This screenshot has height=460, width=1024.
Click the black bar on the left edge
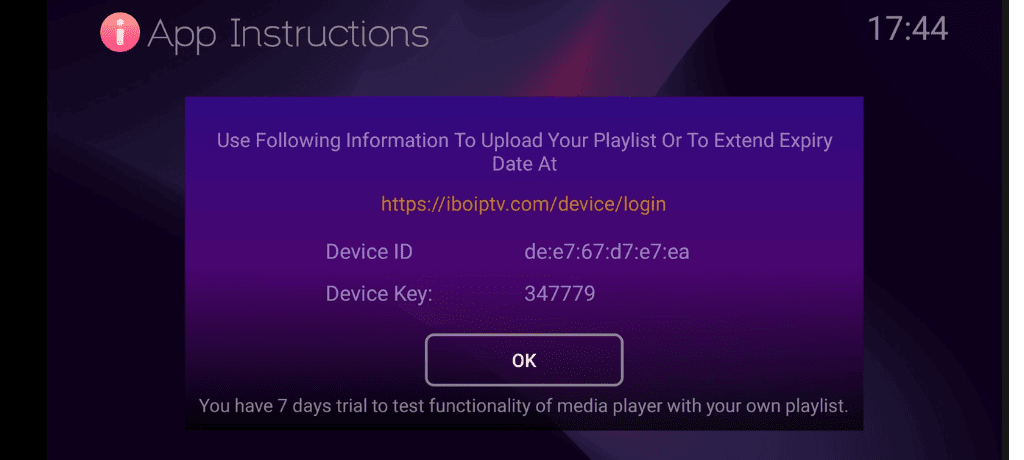click(x=23, y=230)
